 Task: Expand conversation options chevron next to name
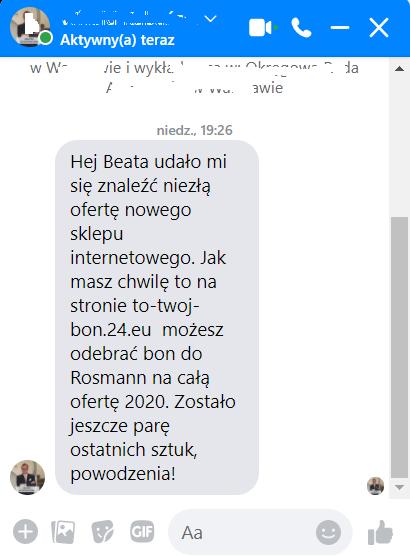click(x=211, y=19)
